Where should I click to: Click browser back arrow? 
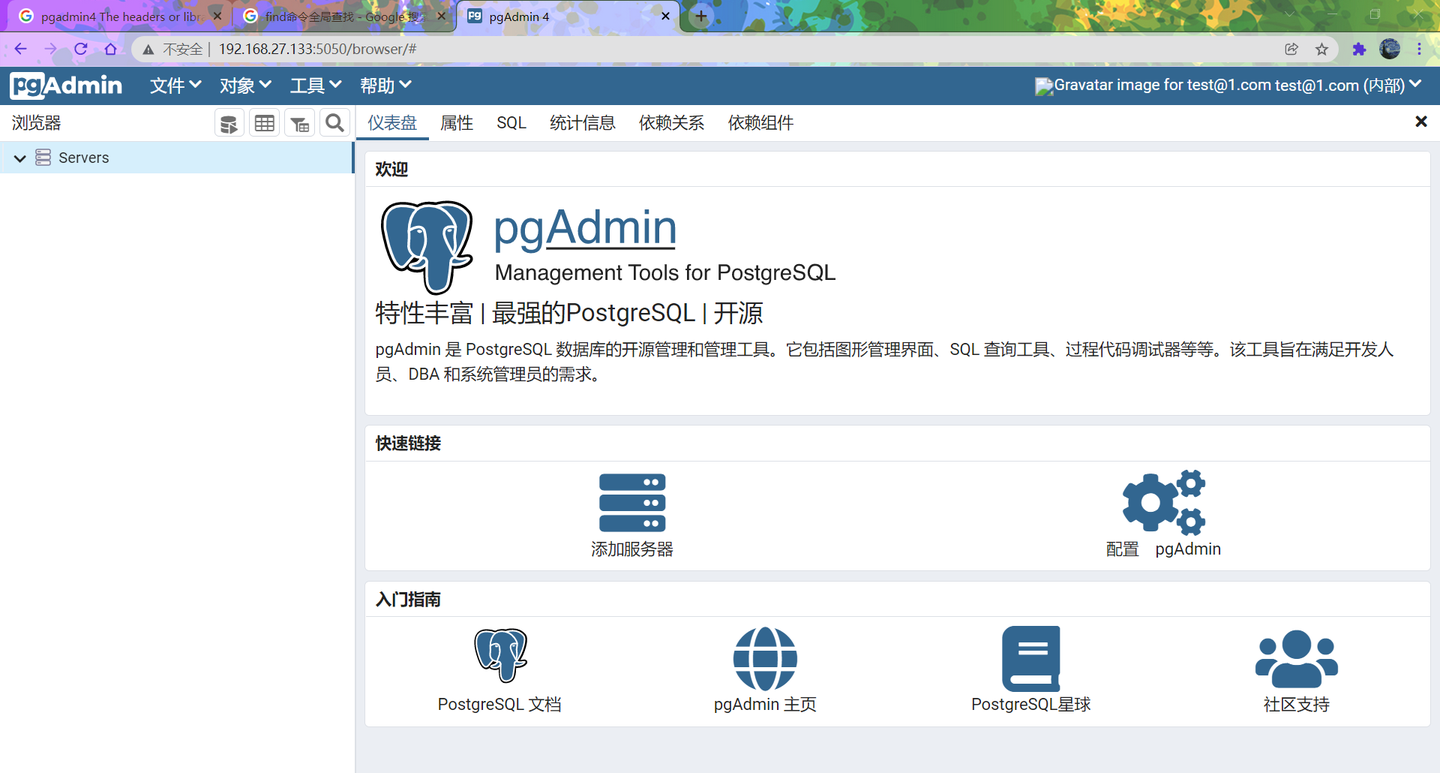(x=20, y=49)
